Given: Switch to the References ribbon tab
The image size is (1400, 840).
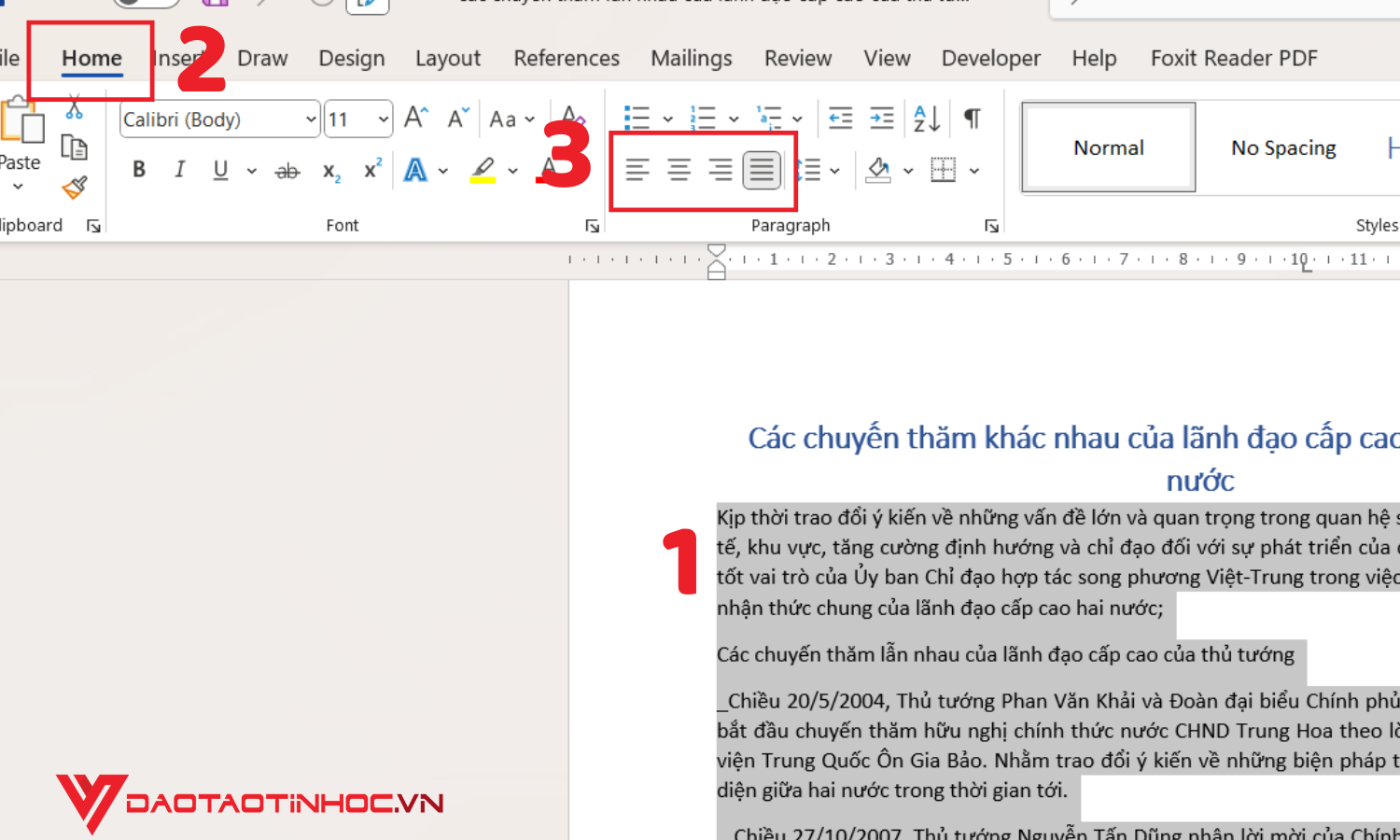Looking at the screenshot, I should (567, 58).
